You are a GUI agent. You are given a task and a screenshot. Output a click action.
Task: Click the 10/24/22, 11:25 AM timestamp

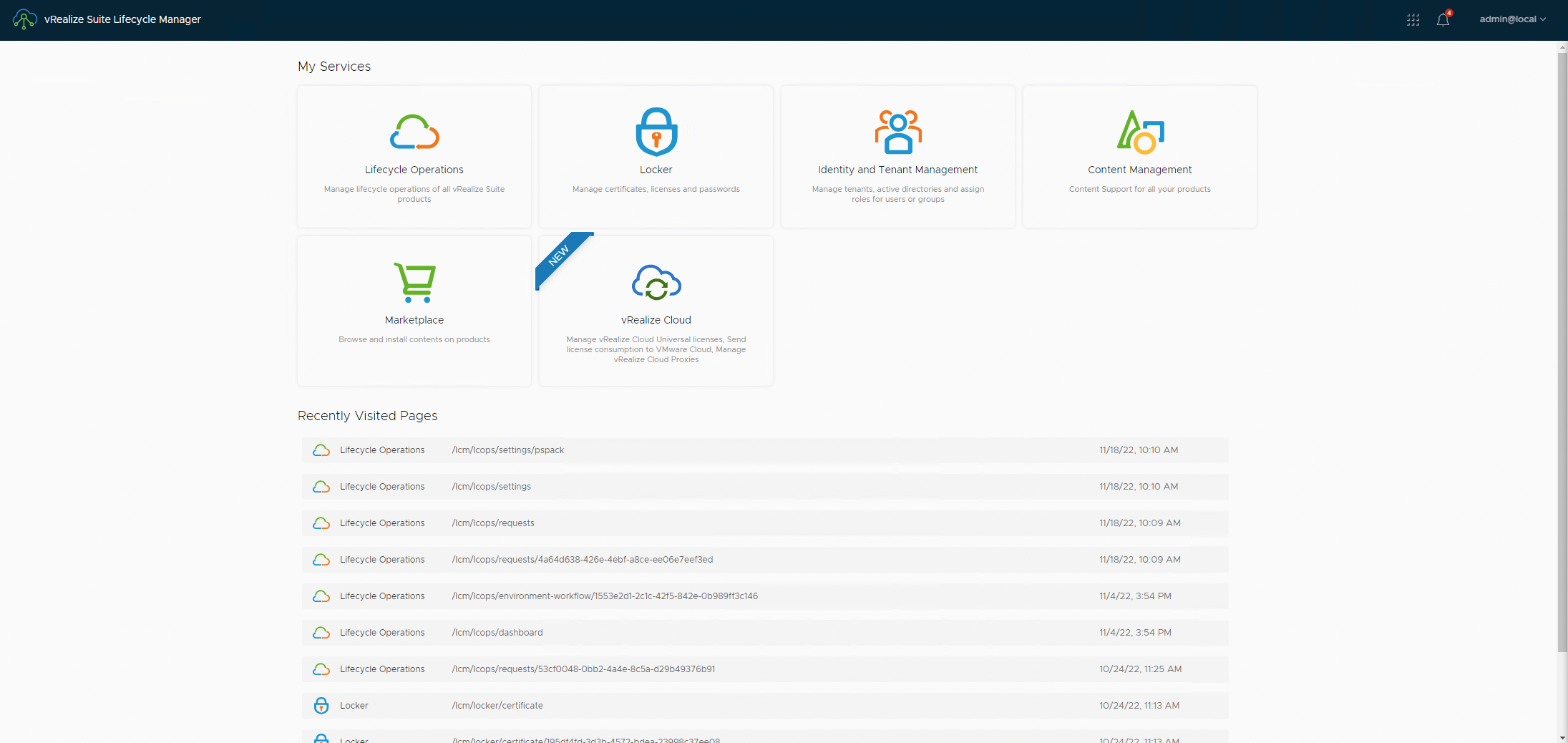click(1141, 669)
